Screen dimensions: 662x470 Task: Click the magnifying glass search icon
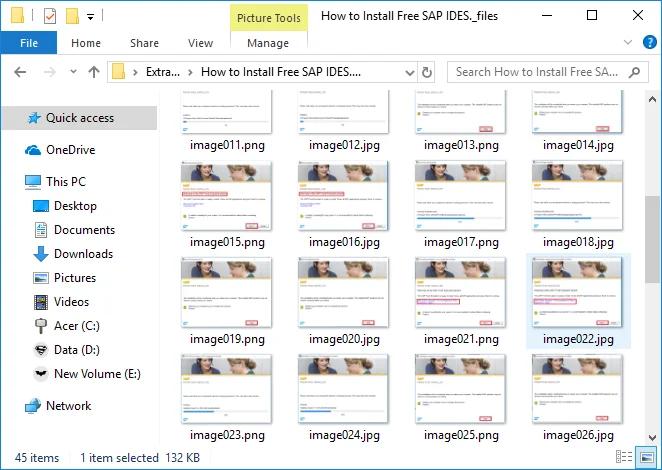pyautogui.click(x=634, y=72)
